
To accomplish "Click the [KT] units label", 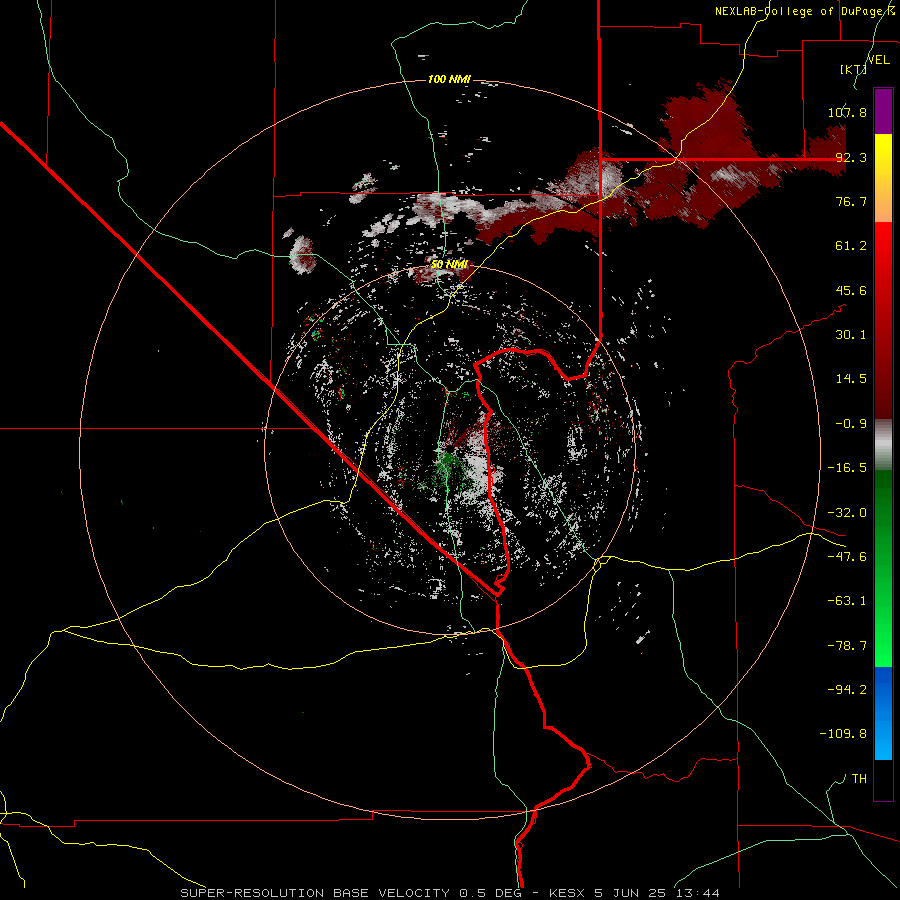I will [x=853, y=69].
